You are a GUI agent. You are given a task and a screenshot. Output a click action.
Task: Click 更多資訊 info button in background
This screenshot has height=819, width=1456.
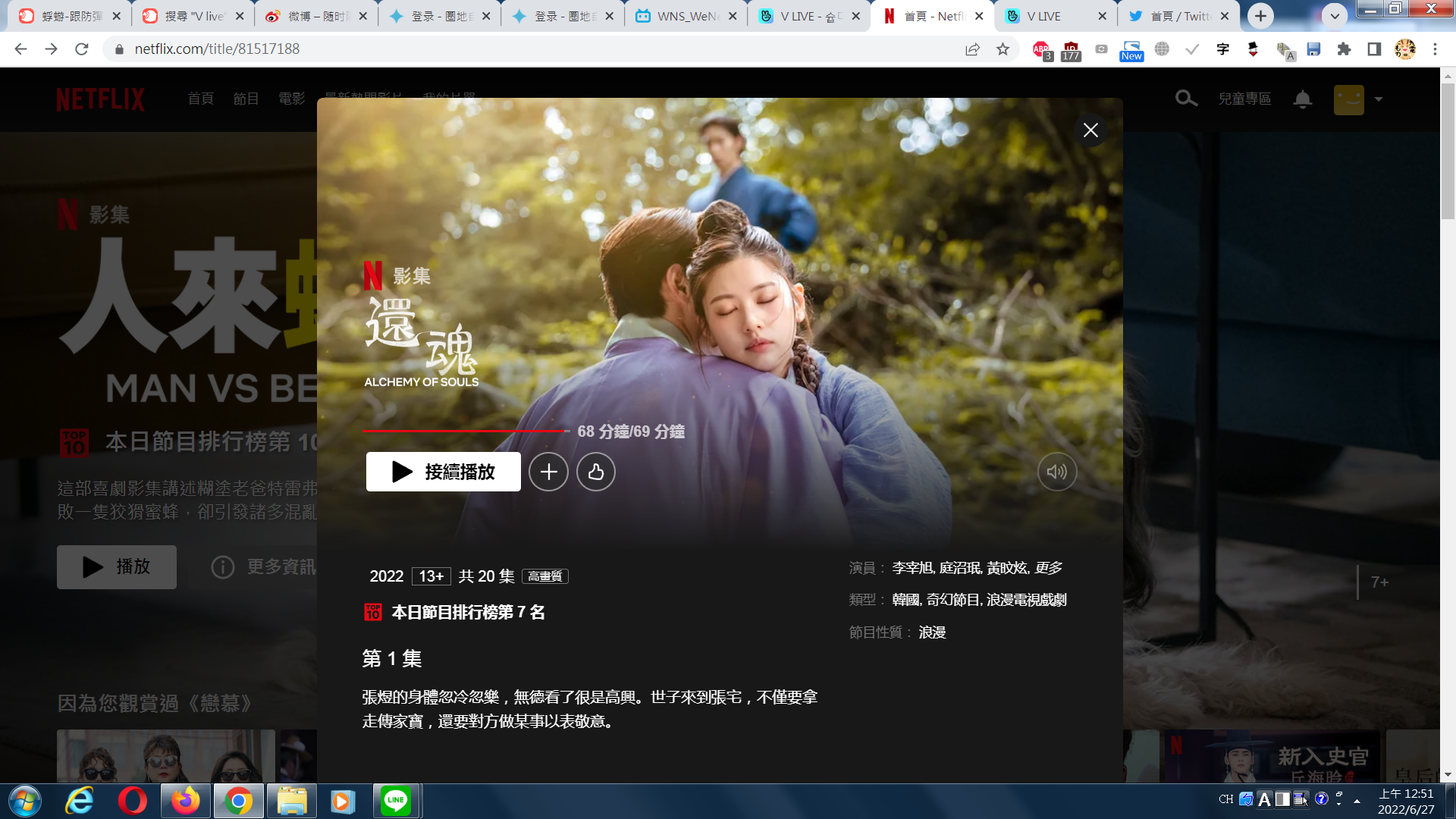pos(263,567)
